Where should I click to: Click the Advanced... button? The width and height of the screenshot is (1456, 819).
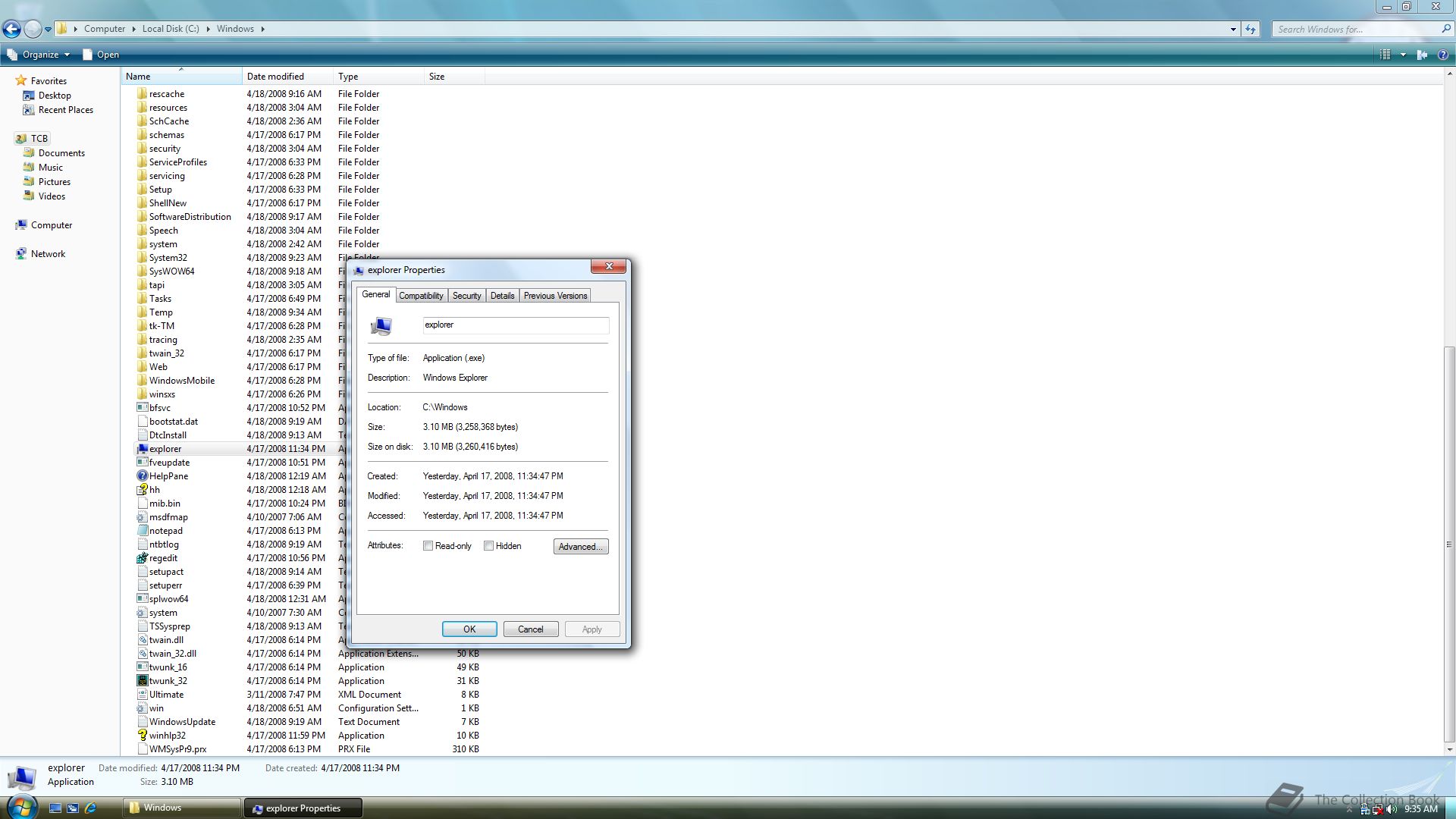(581, 547)
